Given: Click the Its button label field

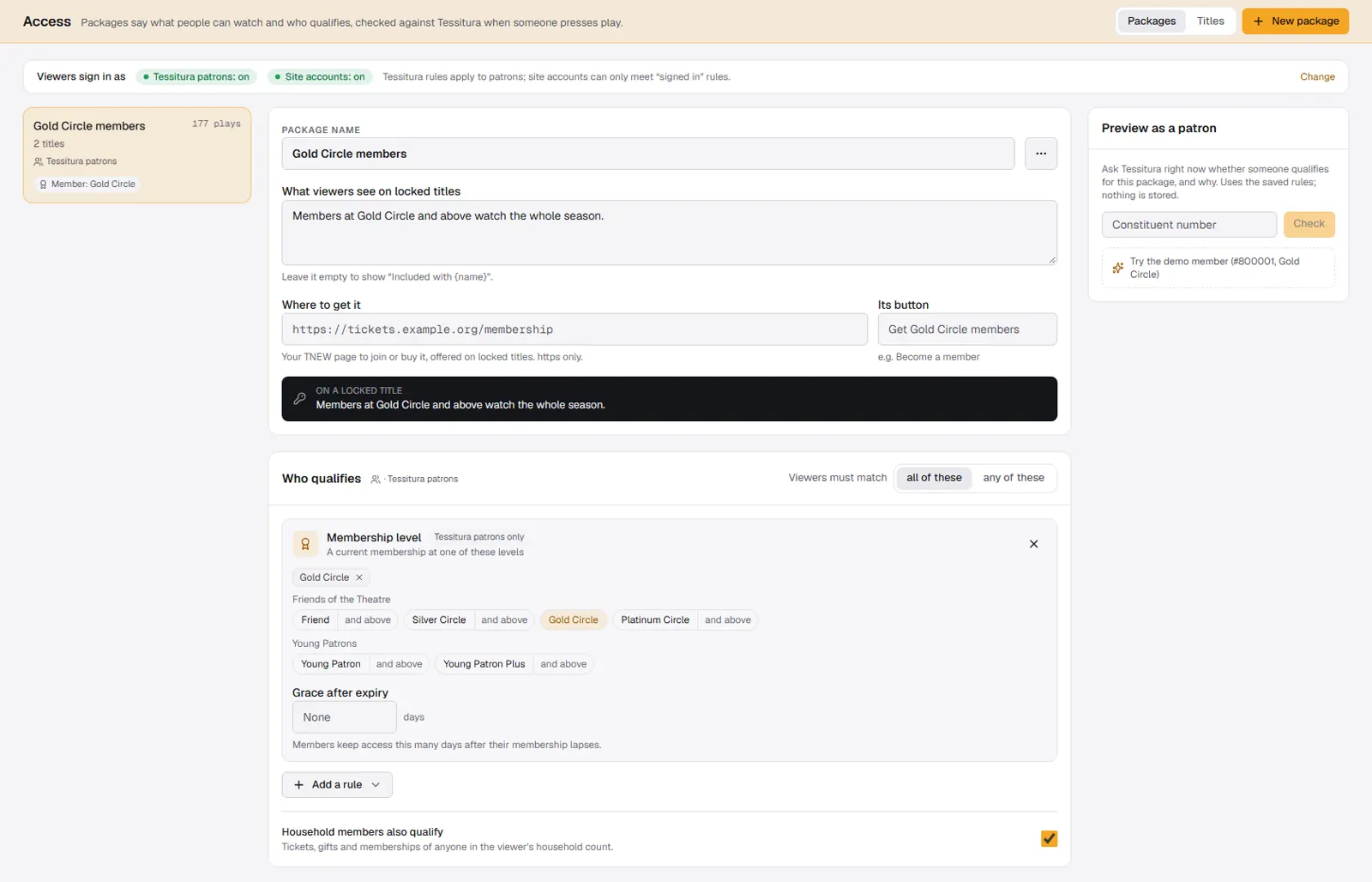Looking at the screenshot, I should pos(967,329).
